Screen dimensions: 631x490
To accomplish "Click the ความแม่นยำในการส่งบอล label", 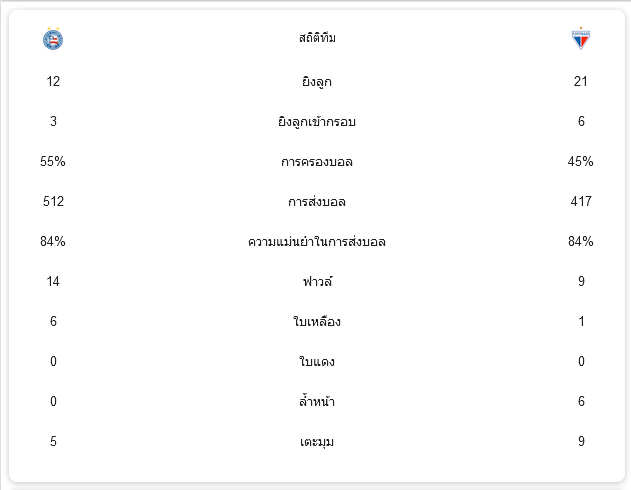I will 317,241.
